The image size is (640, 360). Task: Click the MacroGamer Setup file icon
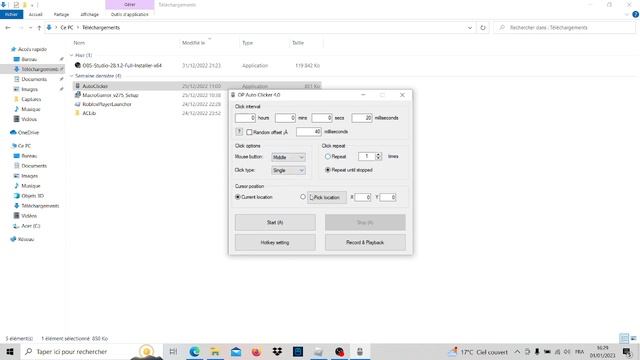tap(78, 95)
